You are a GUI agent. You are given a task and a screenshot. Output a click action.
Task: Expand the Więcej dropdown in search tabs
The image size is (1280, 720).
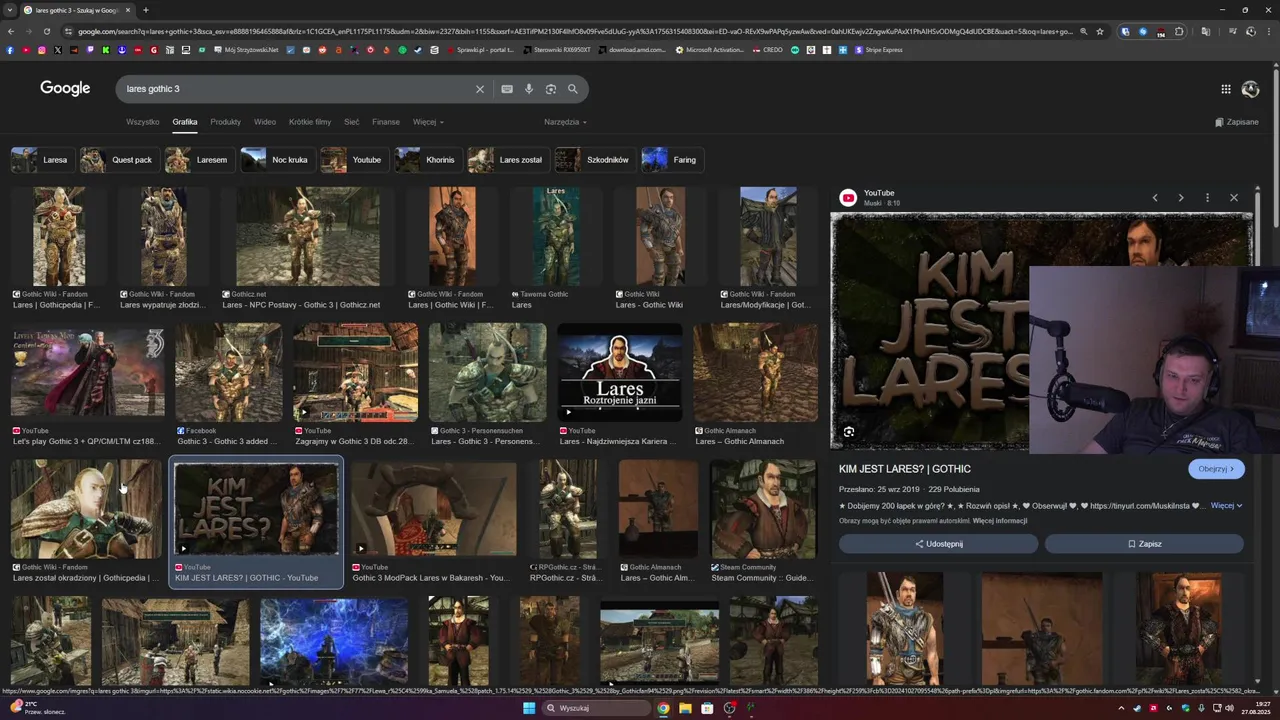pos(428,122)
